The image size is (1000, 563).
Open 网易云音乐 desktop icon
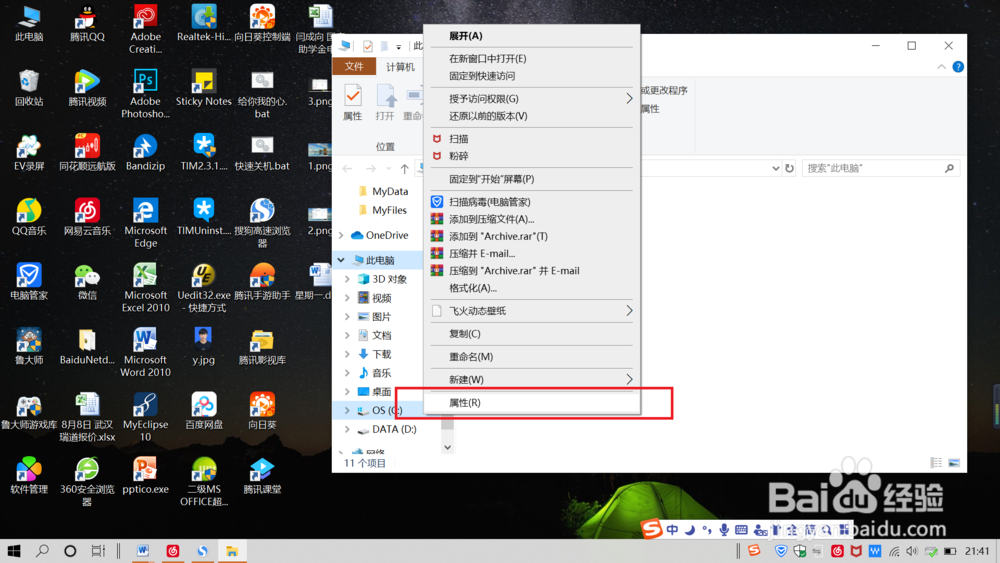coord(87,217)
